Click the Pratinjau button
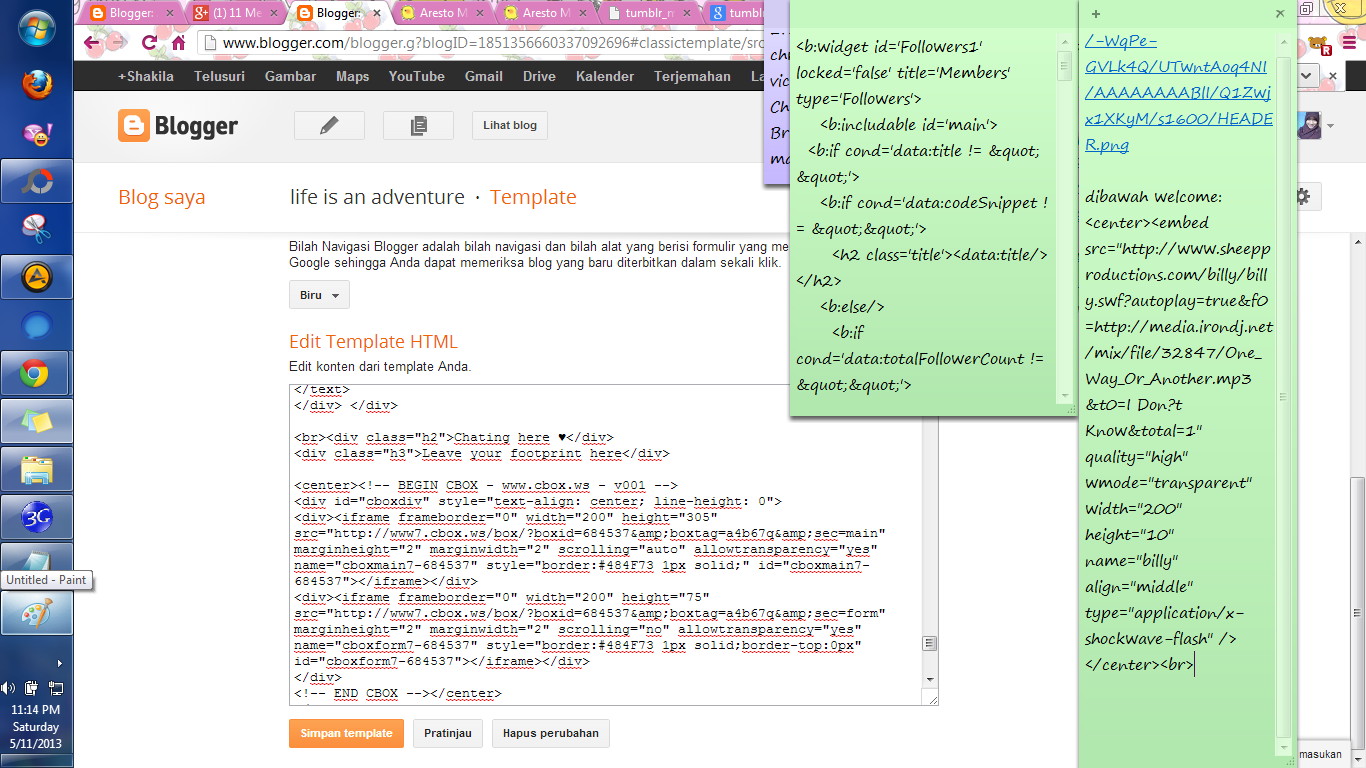 (x=448, y=733)
